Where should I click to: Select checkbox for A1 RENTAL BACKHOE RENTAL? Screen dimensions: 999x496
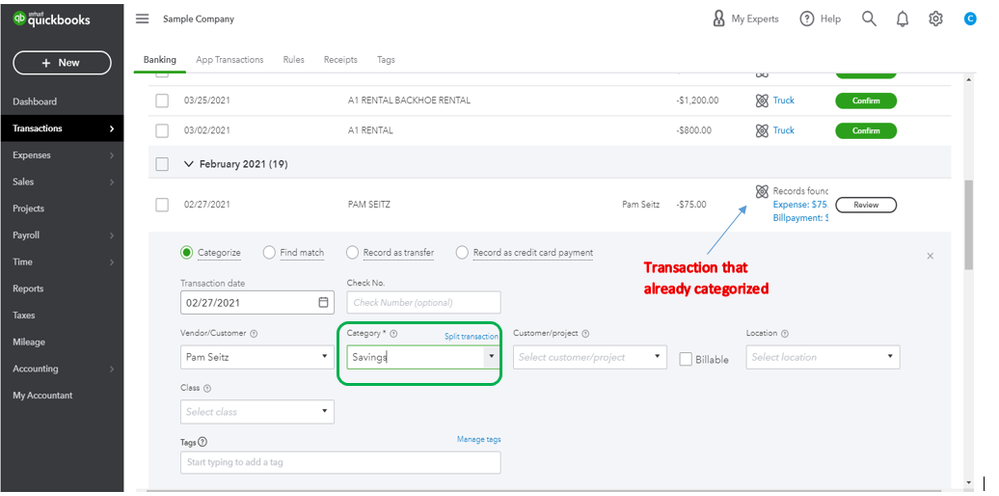(162, 101)
